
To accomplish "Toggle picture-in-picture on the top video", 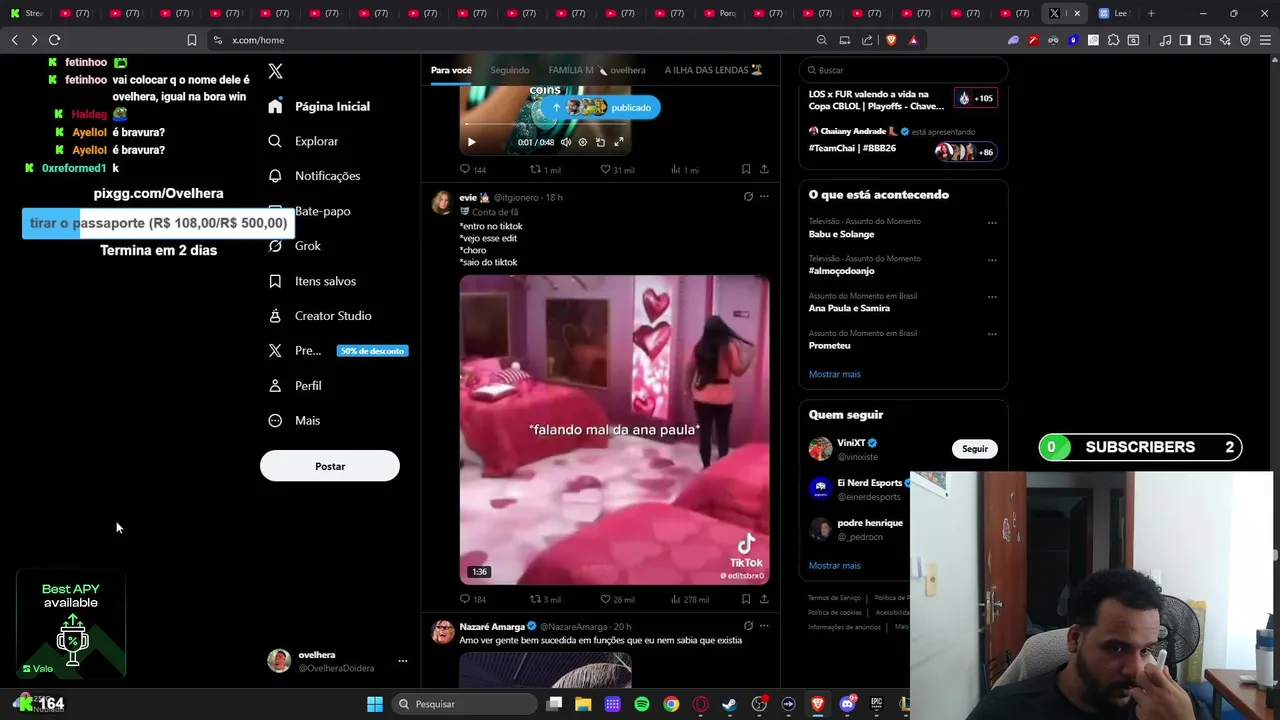I will (x=600, y=142).
